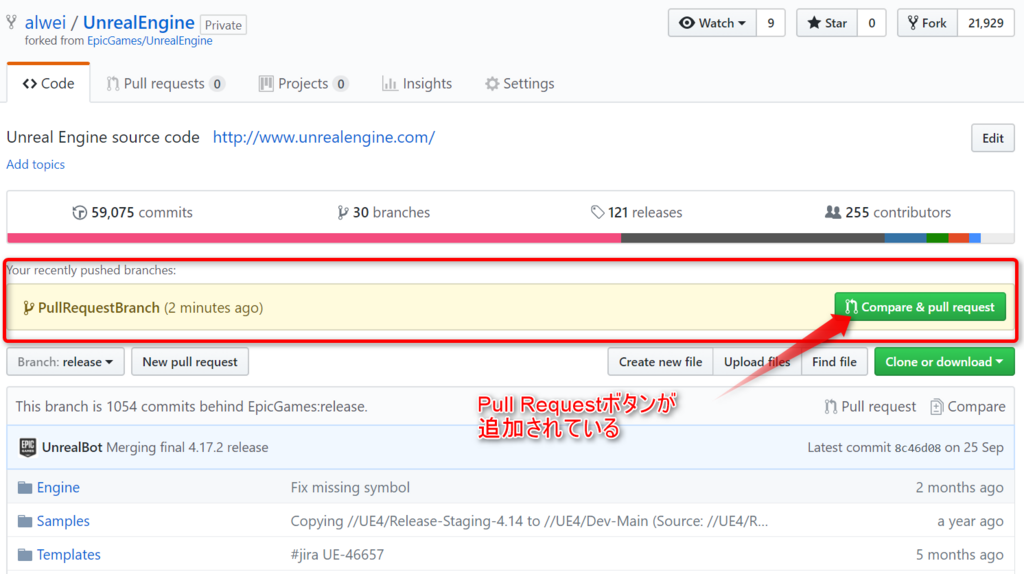
Task: Open the PullRequestBranch branch link
Action: (x=99, y=308)
